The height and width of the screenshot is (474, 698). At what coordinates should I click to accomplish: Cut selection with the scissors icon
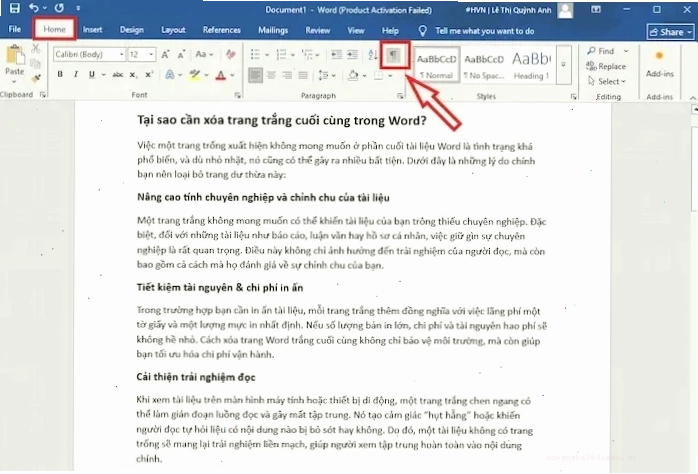coord(36,49)
